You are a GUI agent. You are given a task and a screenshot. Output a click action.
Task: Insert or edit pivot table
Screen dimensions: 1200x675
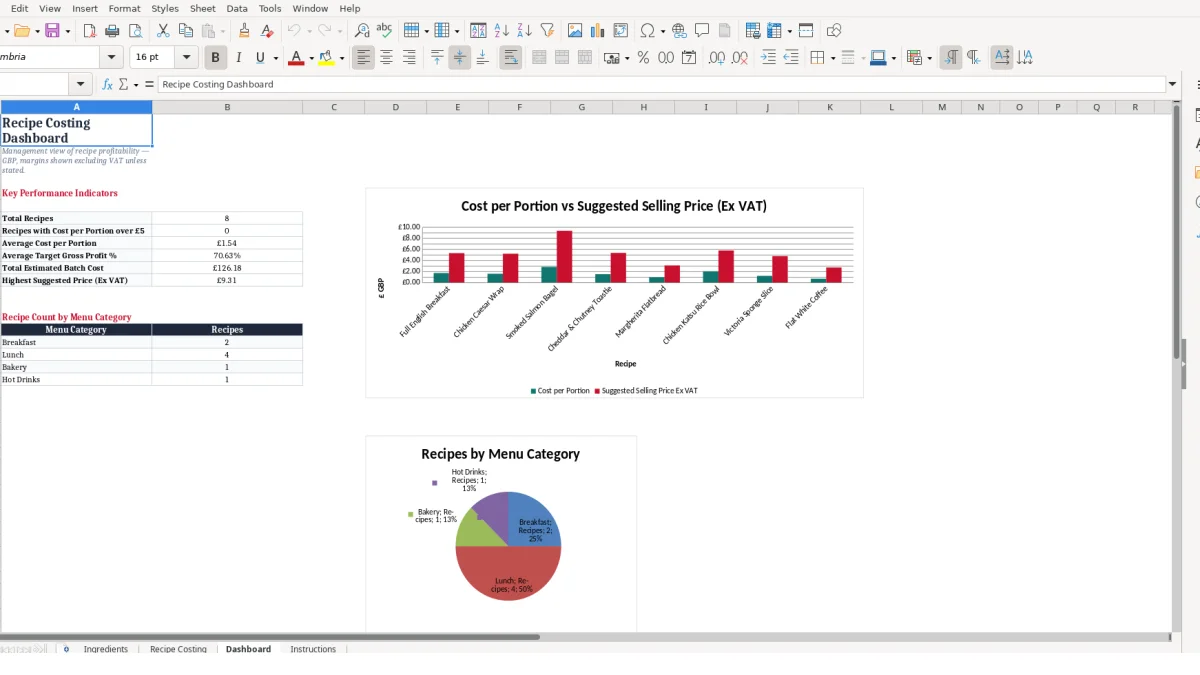pyautogui.click(x=621, y=31)
